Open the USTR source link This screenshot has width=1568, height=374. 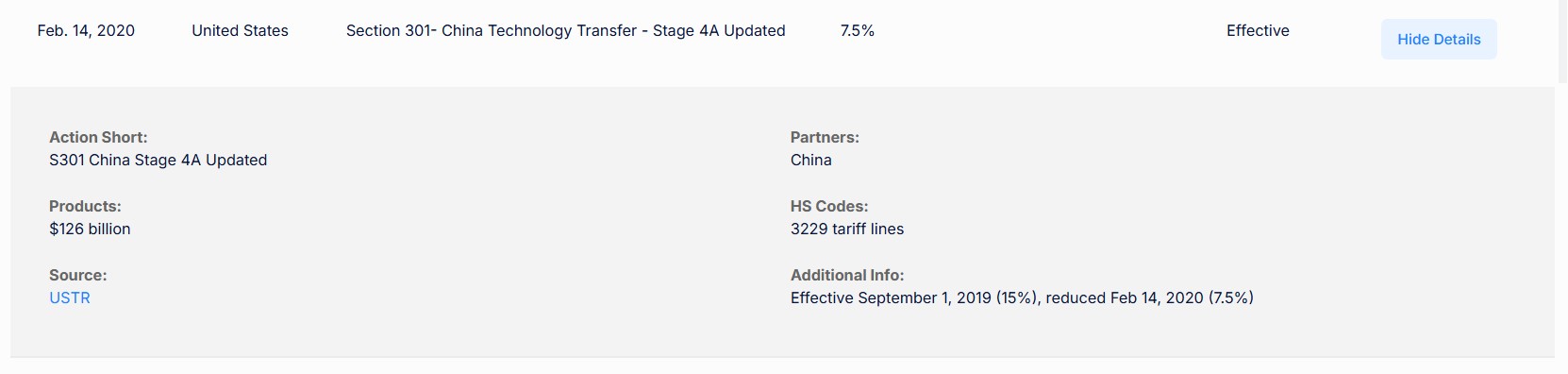click(70, 297)
